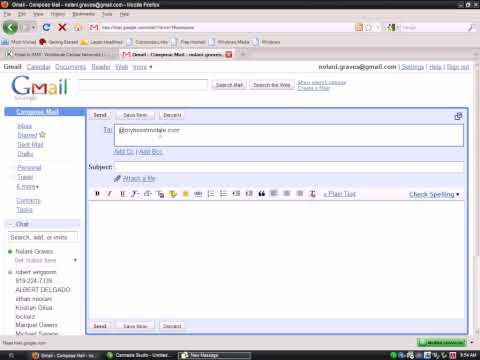480x360 pixels.
Task: Open Attach a file link
Action: pyautogui.click(x=139, y=179)
